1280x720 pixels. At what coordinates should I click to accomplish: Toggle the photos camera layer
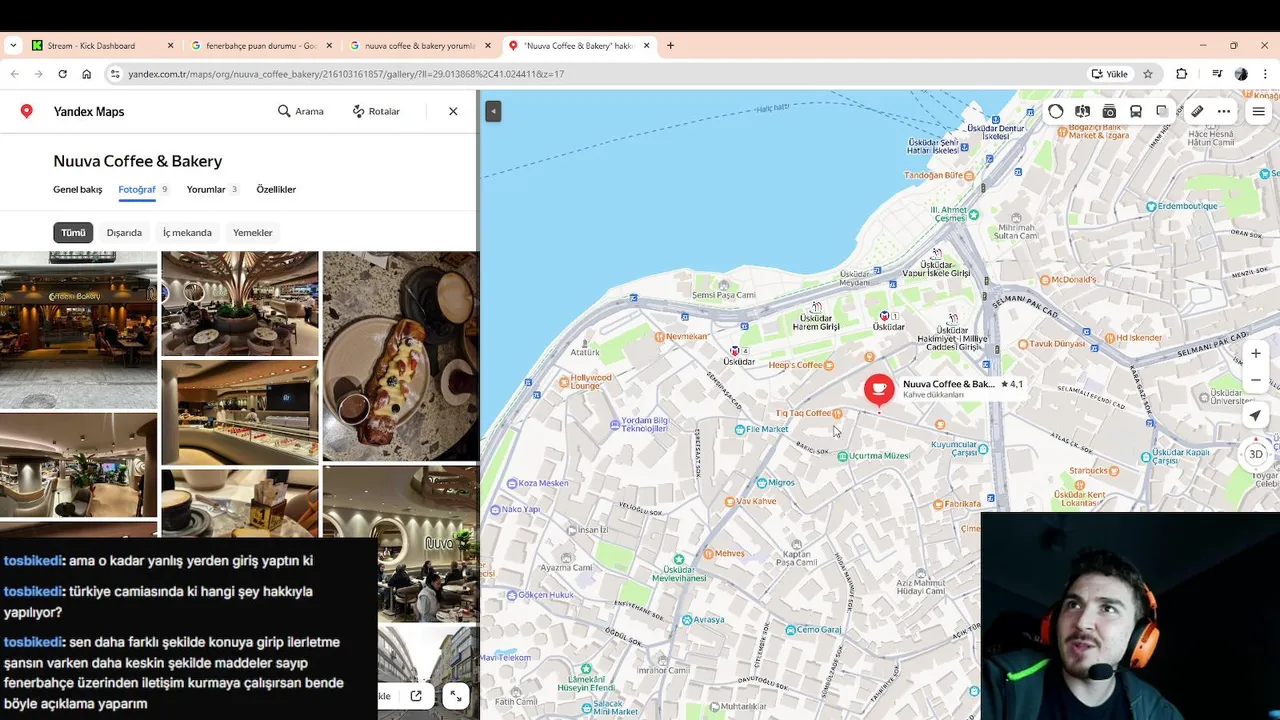(1109, 111)
